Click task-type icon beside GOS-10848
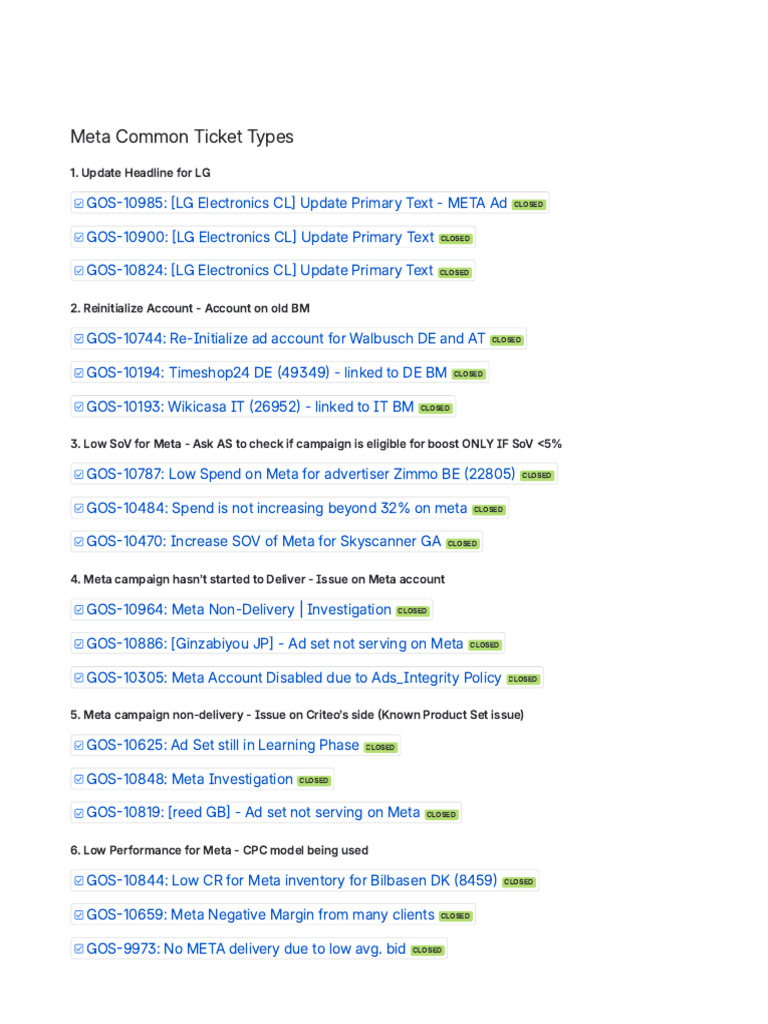The width and height of the screenshot is (768, 1024). point(79,778)
